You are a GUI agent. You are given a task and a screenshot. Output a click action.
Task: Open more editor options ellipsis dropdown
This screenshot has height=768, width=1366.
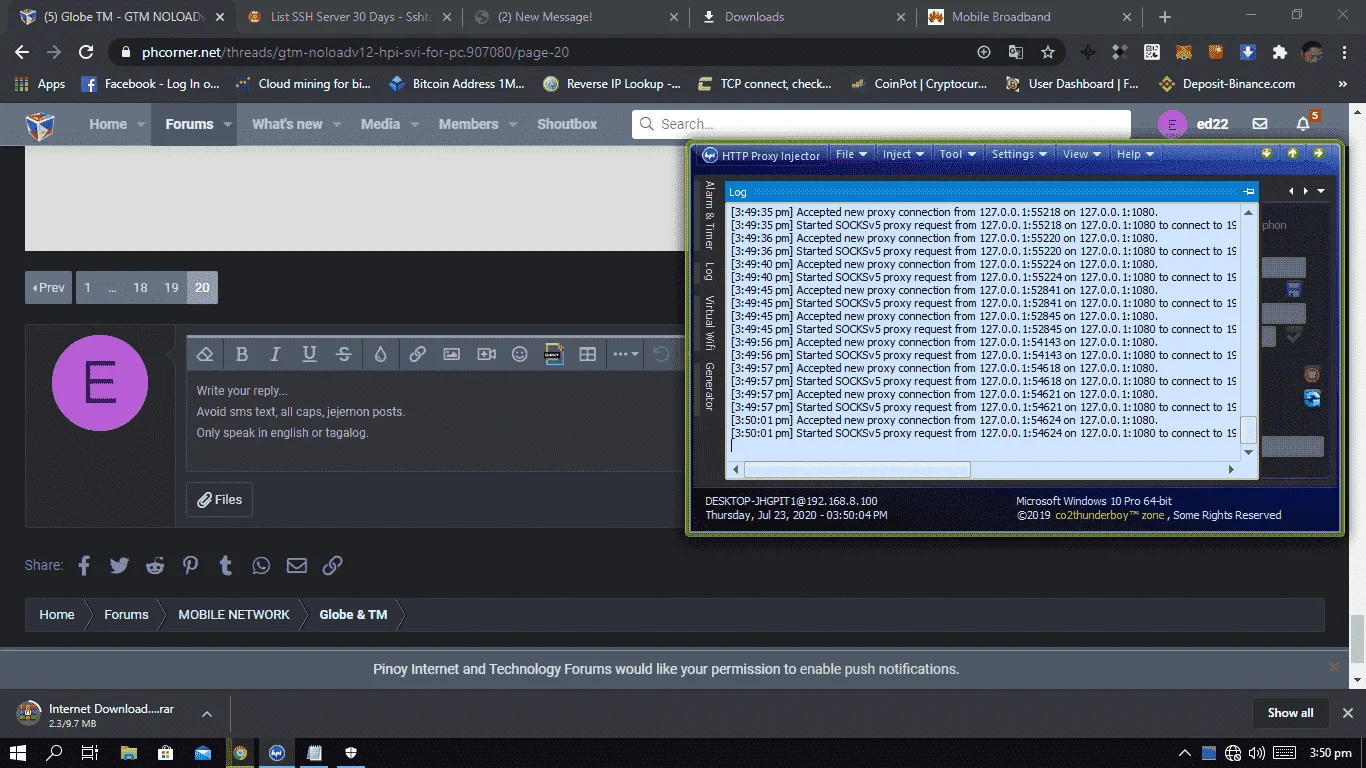626,354
